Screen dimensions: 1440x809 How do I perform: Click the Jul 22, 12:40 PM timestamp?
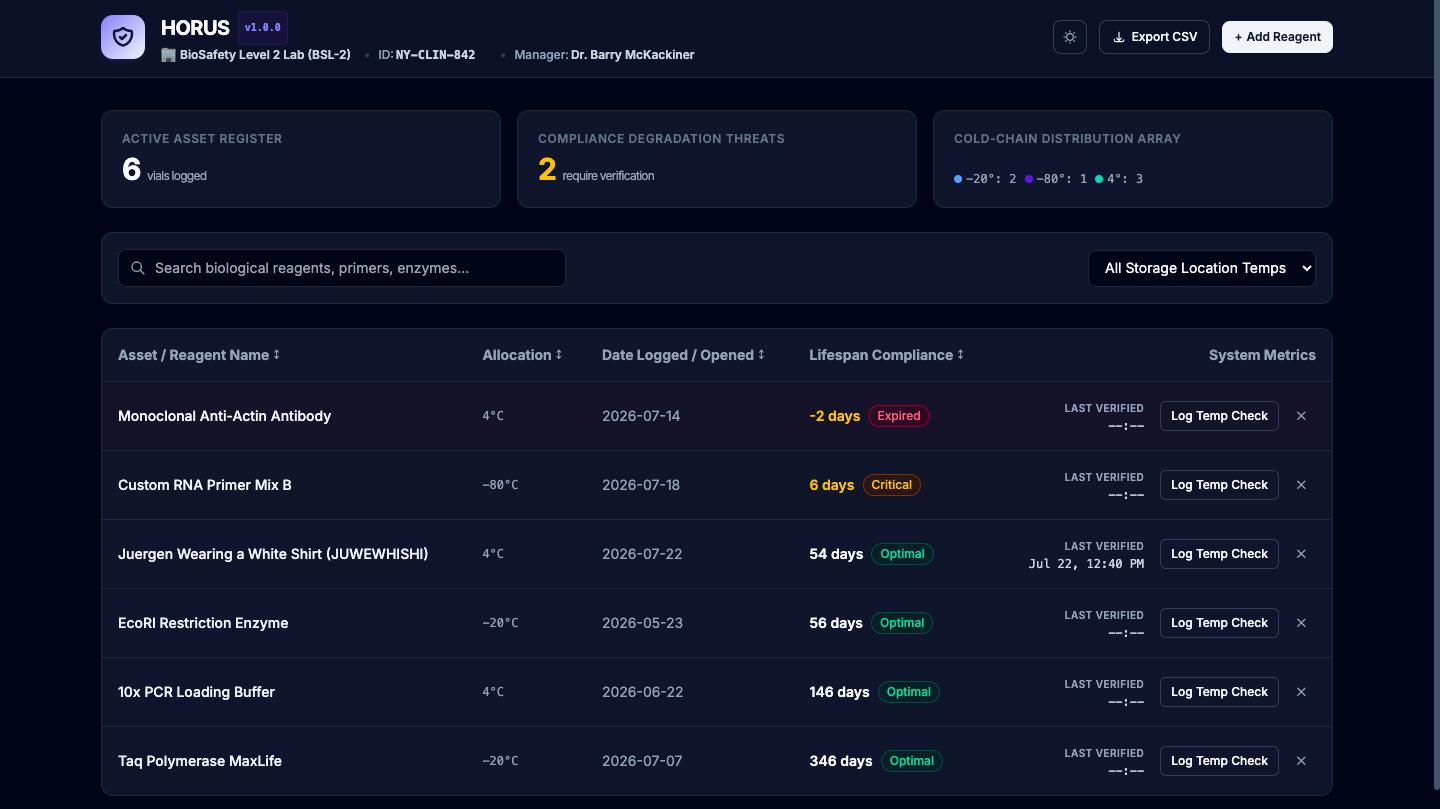1086,564
